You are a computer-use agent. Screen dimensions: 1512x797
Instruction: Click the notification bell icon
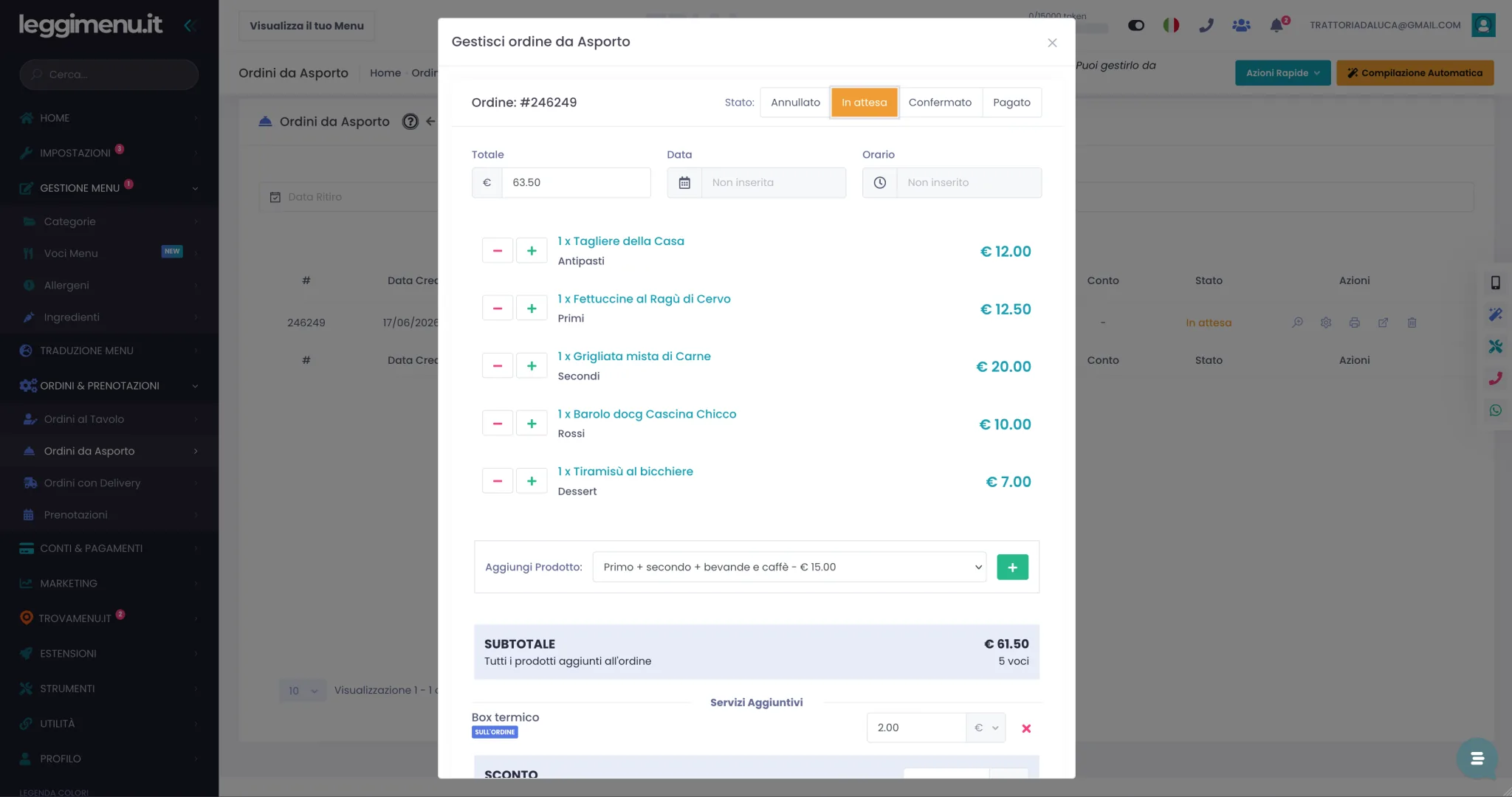[x=1276, y=25]
